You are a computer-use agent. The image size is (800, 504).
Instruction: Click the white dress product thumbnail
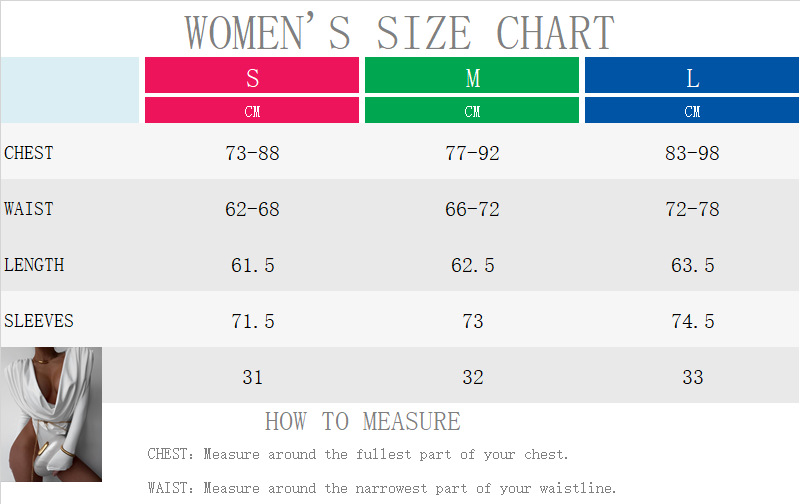click(50, 423)
